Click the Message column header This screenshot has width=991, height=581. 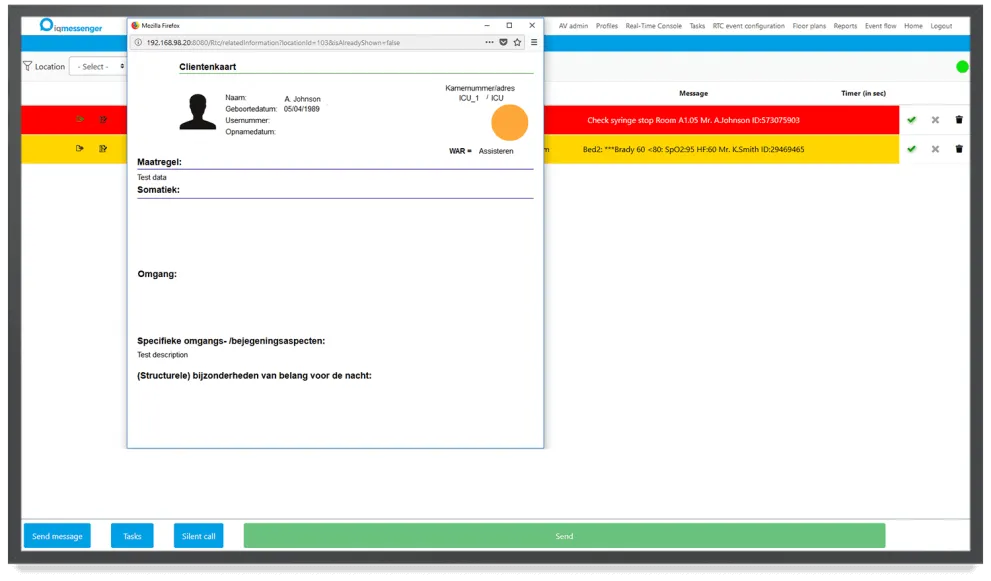(693, 93)
